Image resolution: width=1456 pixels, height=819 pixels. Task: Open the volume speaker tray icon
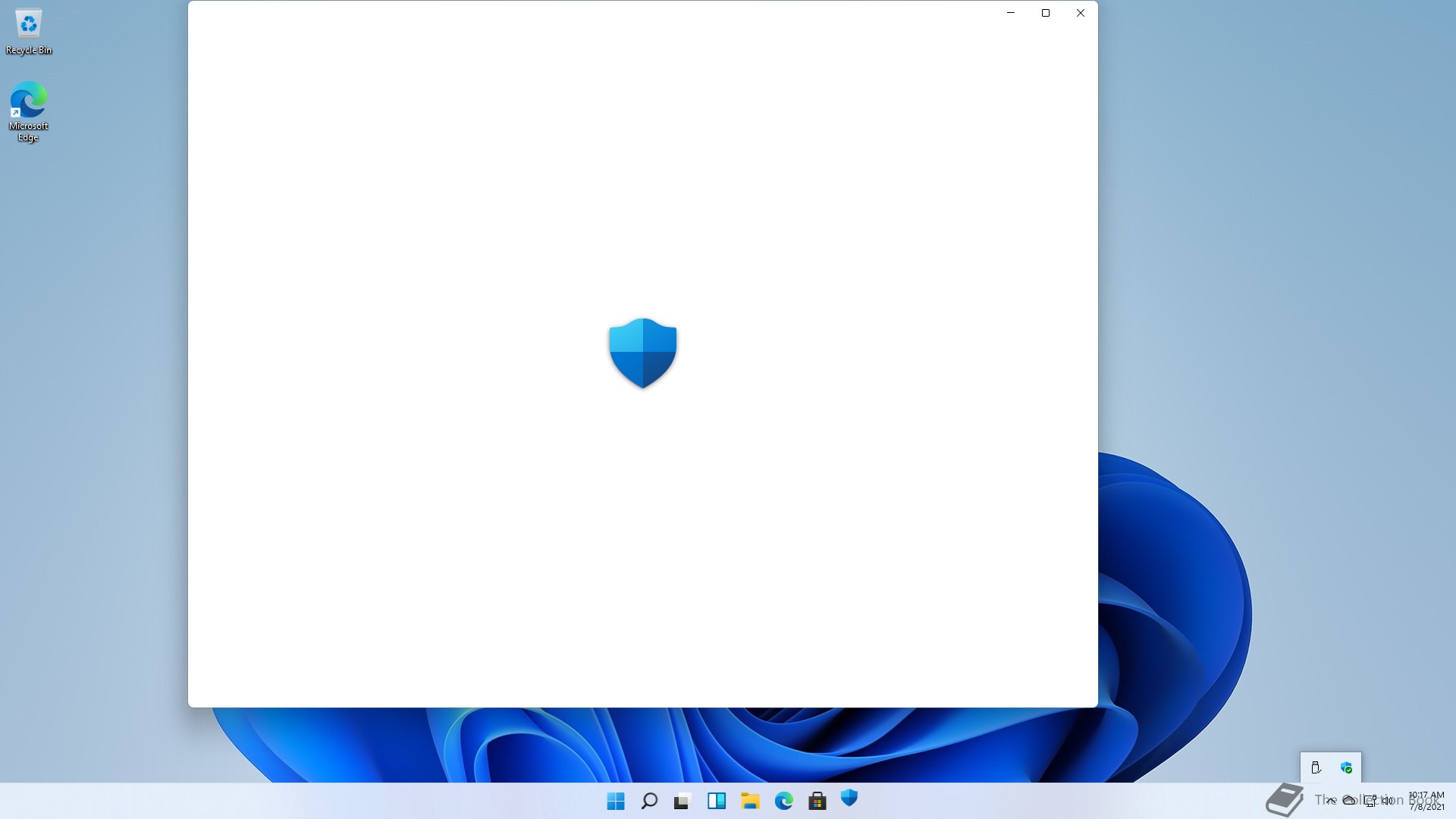click(x=1388, y=801)
